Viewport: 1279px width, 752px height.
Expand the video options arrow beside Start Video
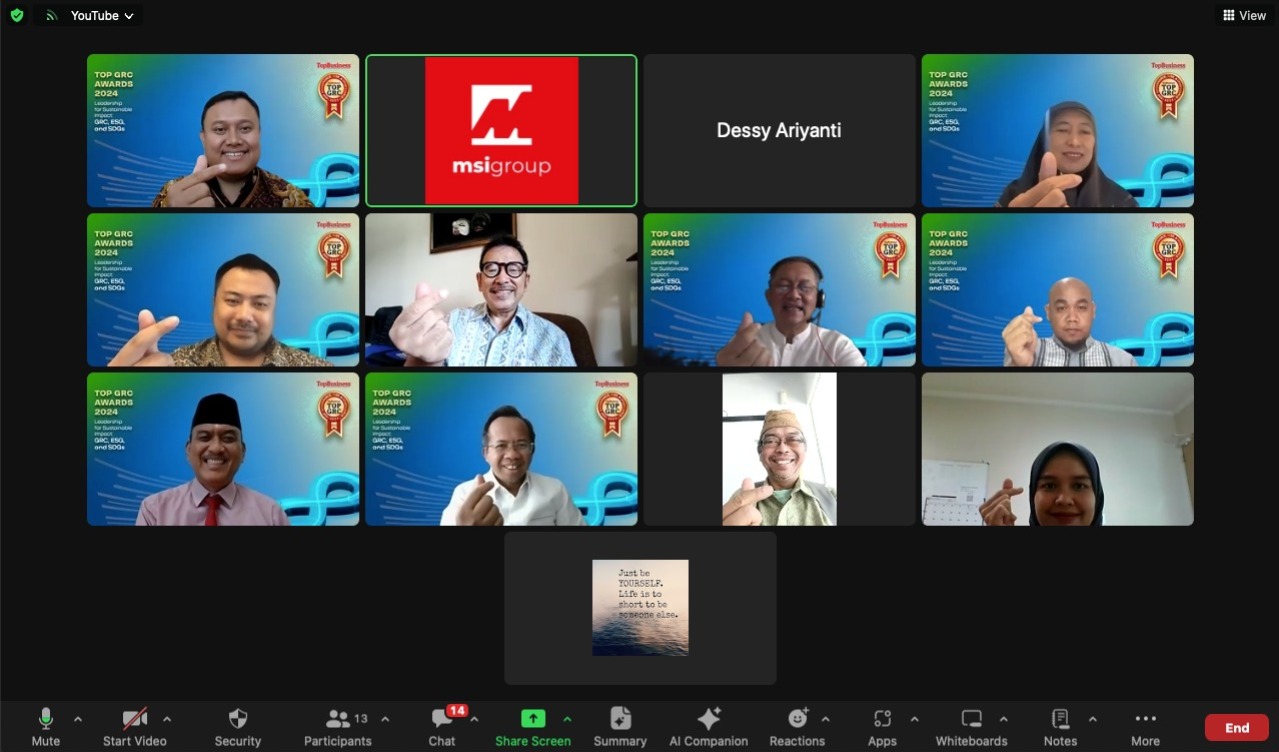point(167,719)
